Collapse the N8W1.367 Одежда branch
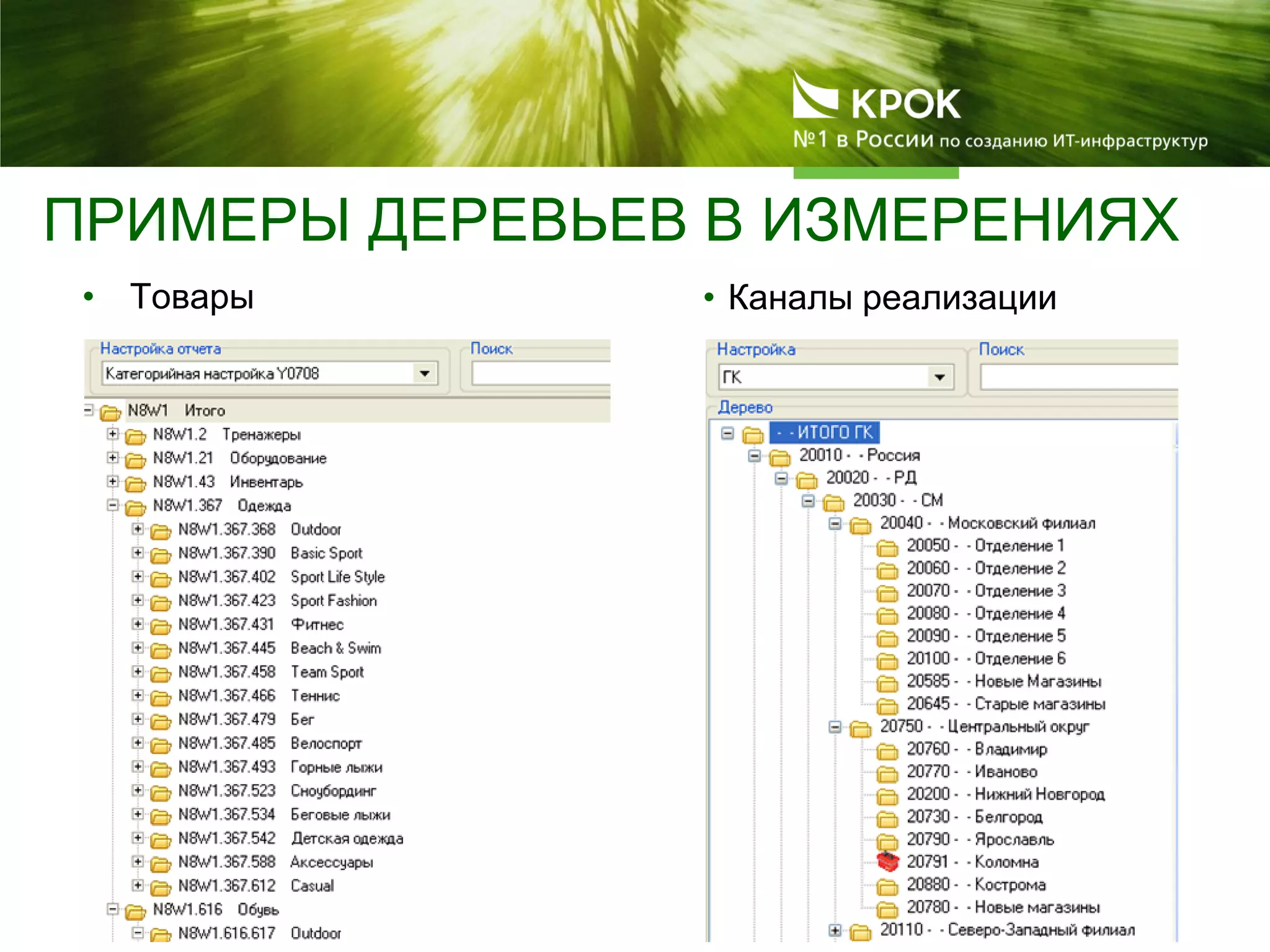 (x=112, y=505)
